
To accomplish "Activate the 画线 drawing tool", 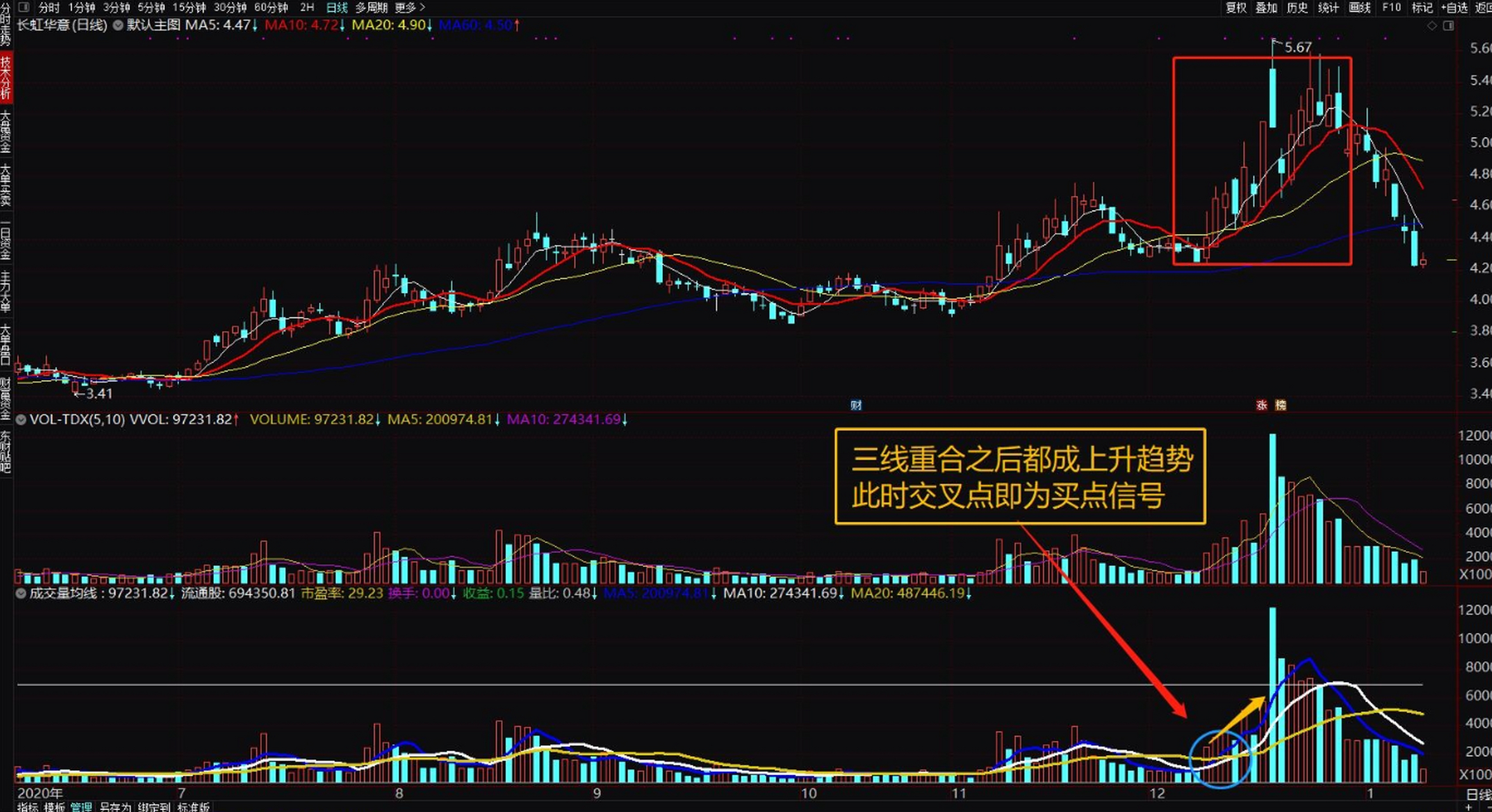I will [1359, 8].
